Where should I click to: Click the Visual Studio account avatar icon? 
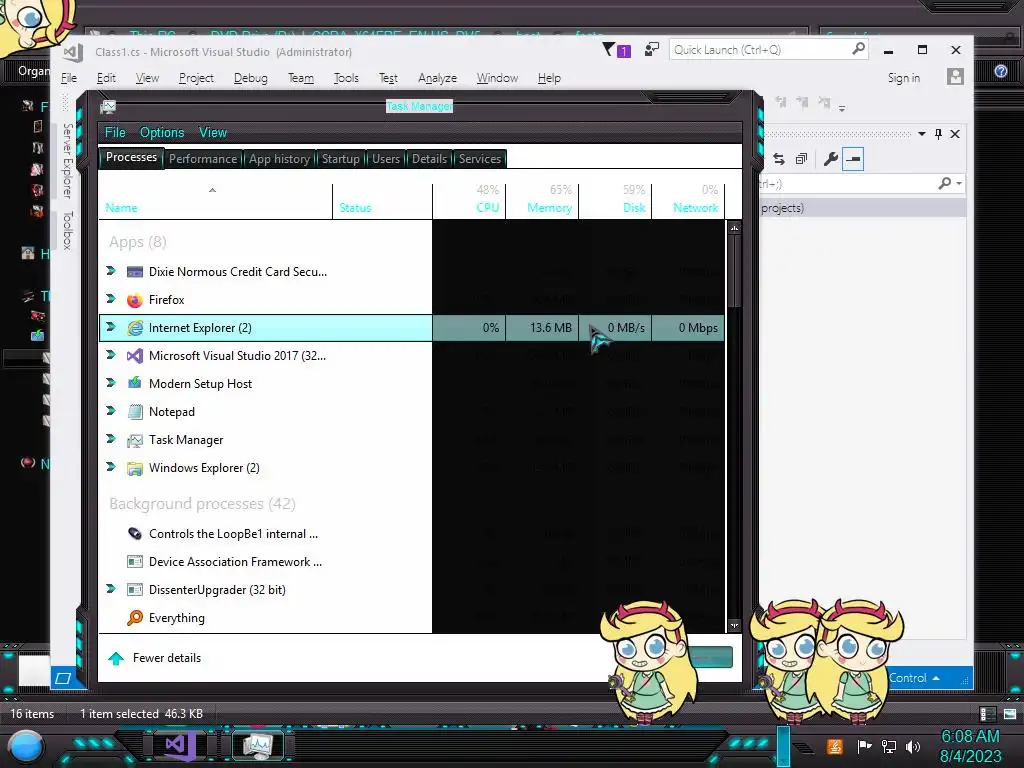point(955,77)
